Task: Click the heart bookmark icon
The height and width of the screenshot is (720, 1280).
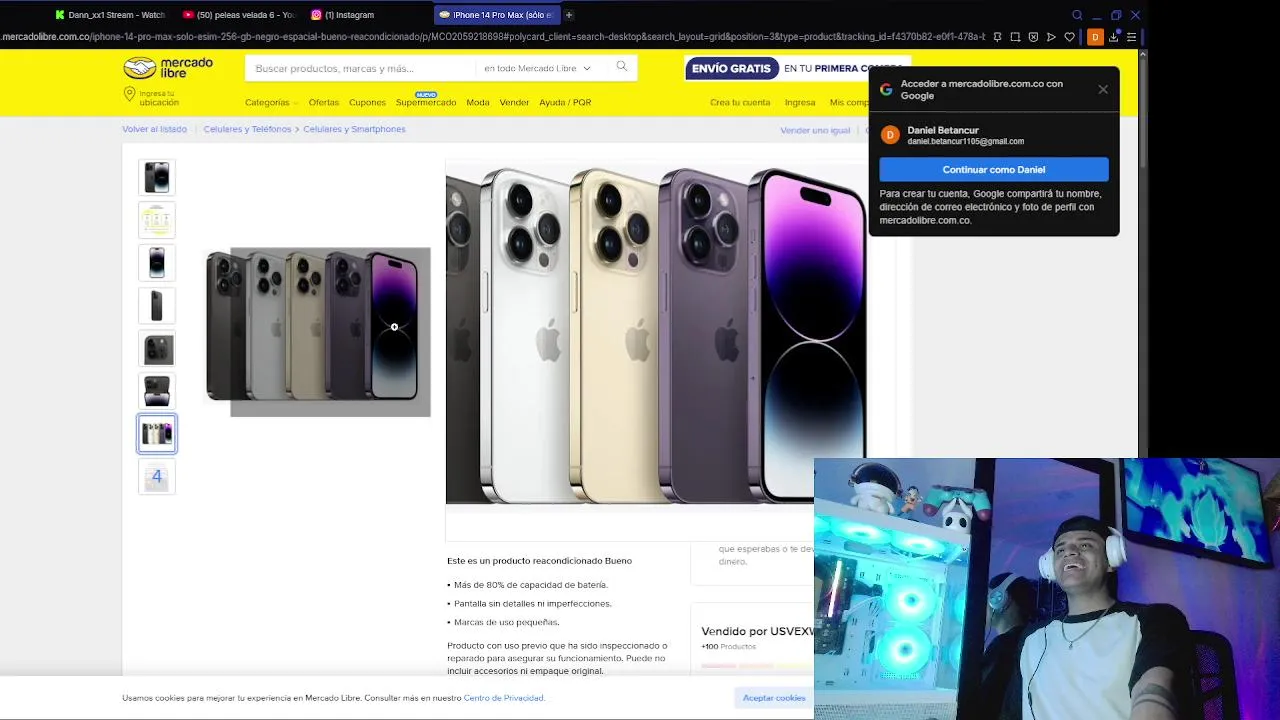Action: click(1069, 37)
